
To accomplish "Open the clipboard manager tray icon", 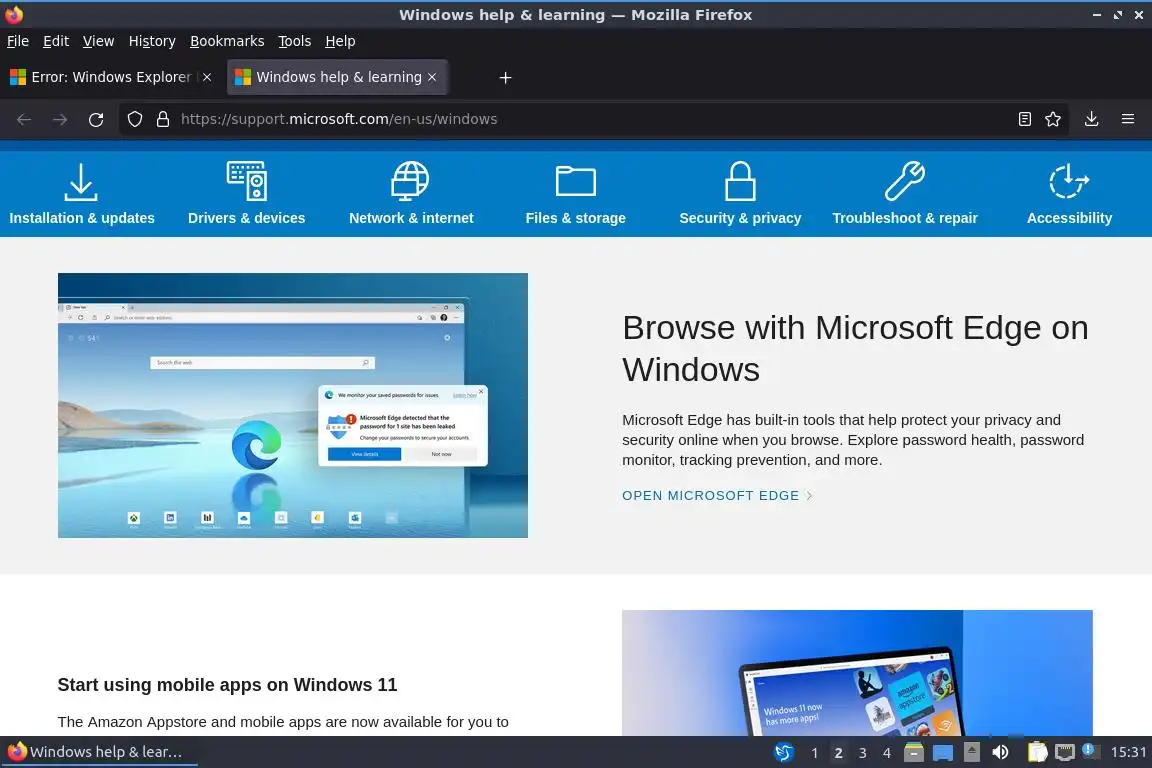I will [x=1037, y=752].
